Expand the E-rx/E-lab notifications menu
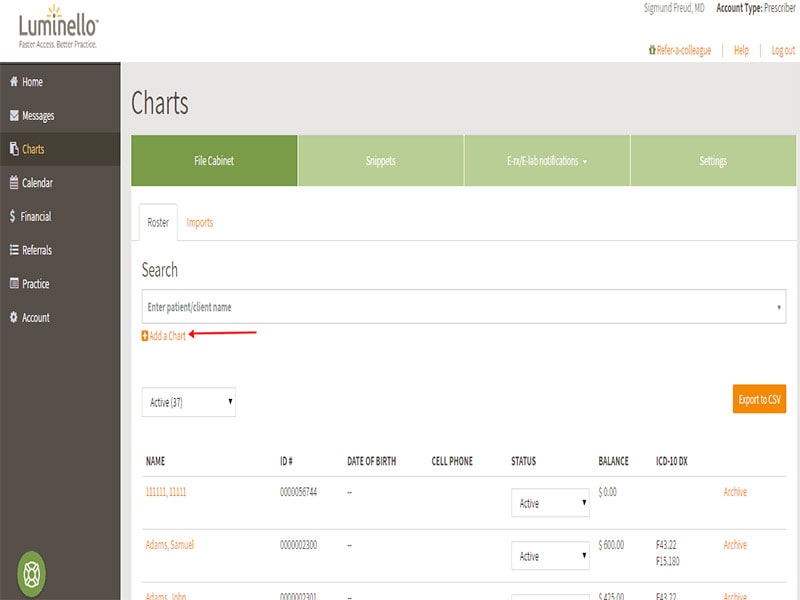Screen dimensions: 800x600 click(547, 161)
